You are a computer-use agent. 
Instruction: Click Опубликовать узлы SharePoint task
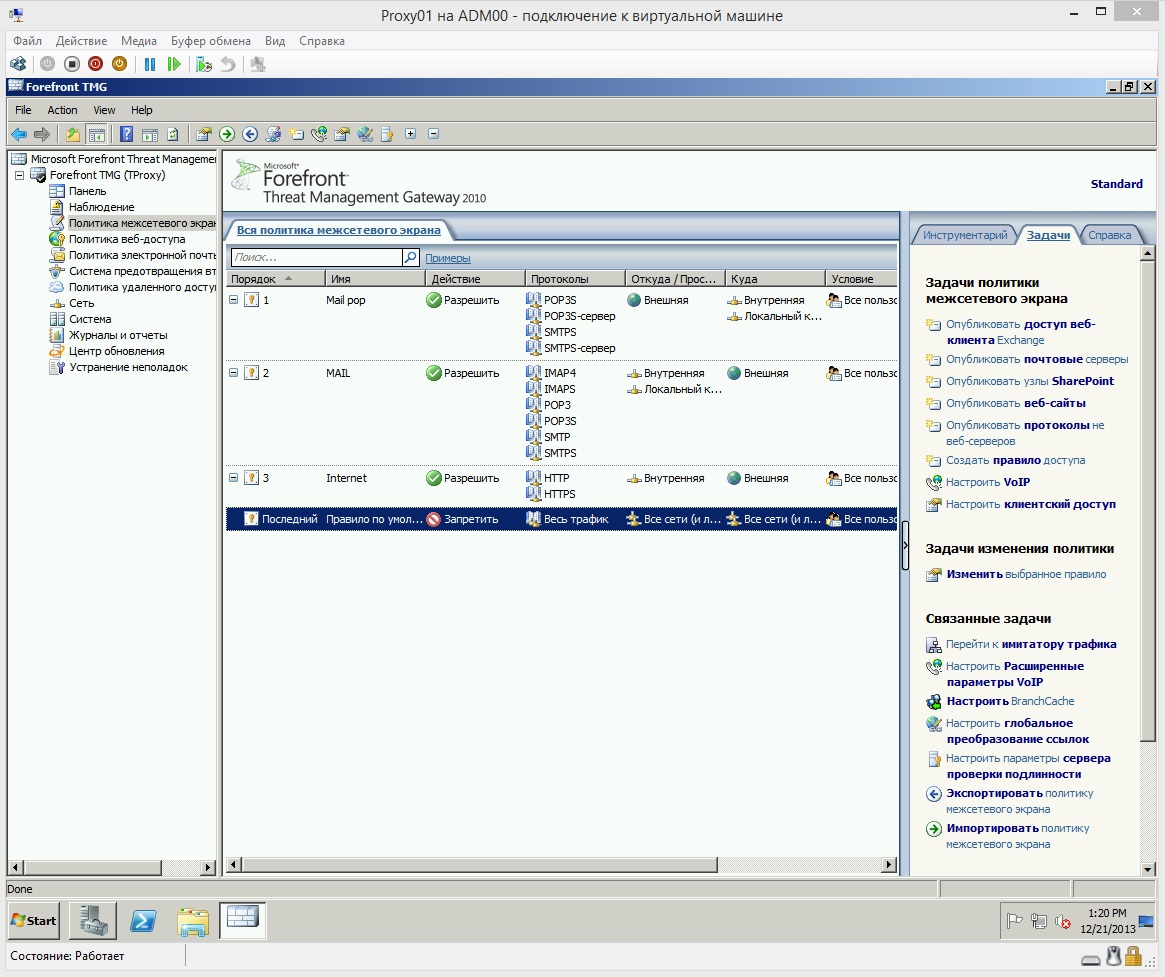pos(1030,381)
